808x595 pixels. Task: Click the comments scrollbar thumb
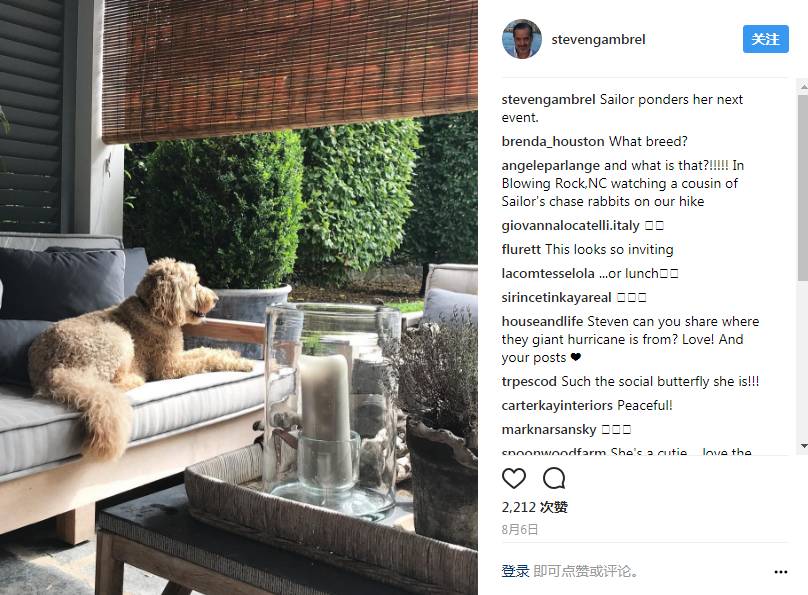pyautogui.click(x=803, y=188)
